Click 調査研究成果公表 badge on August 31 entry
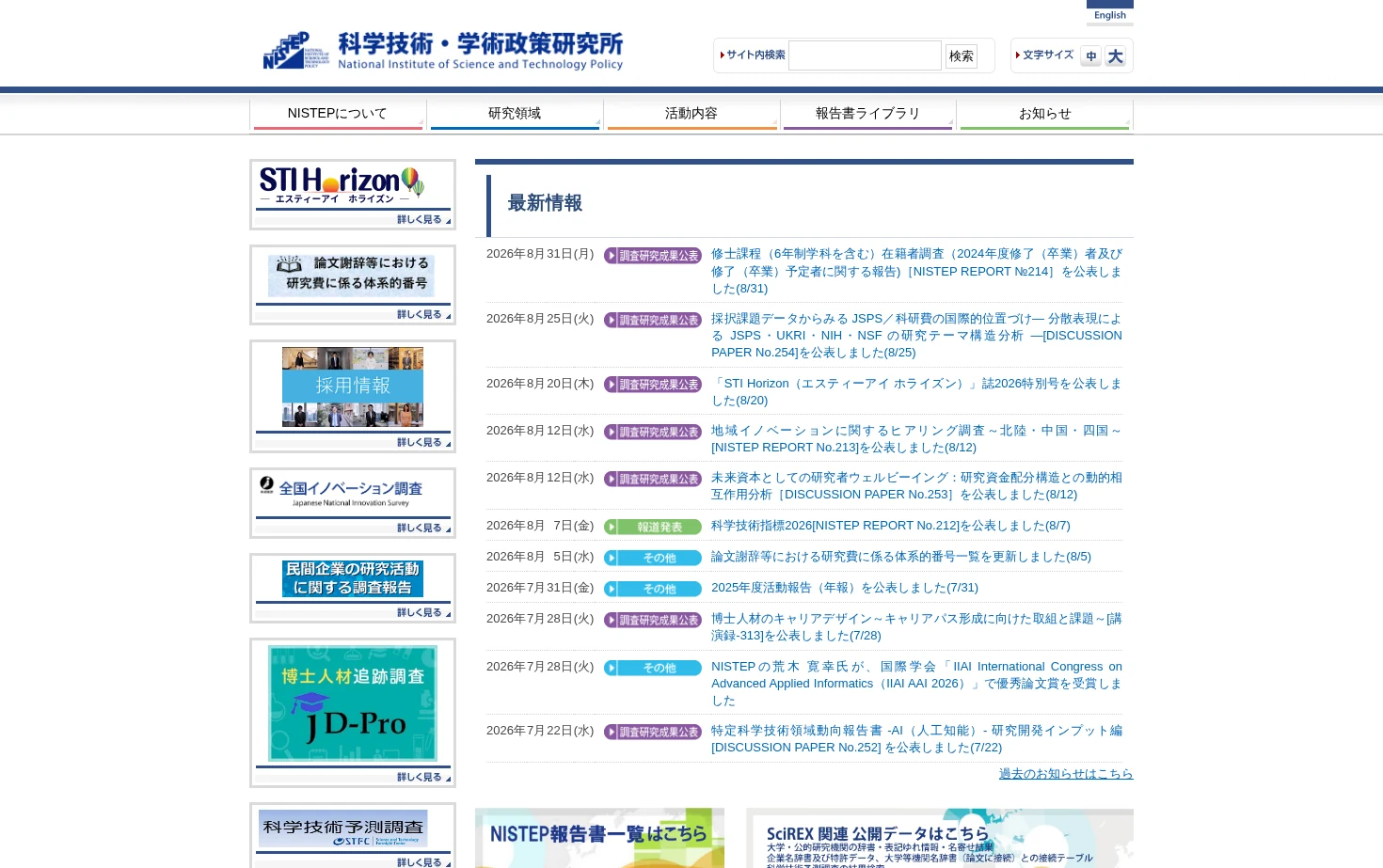1383x868 pixels. tap(653, 256)
